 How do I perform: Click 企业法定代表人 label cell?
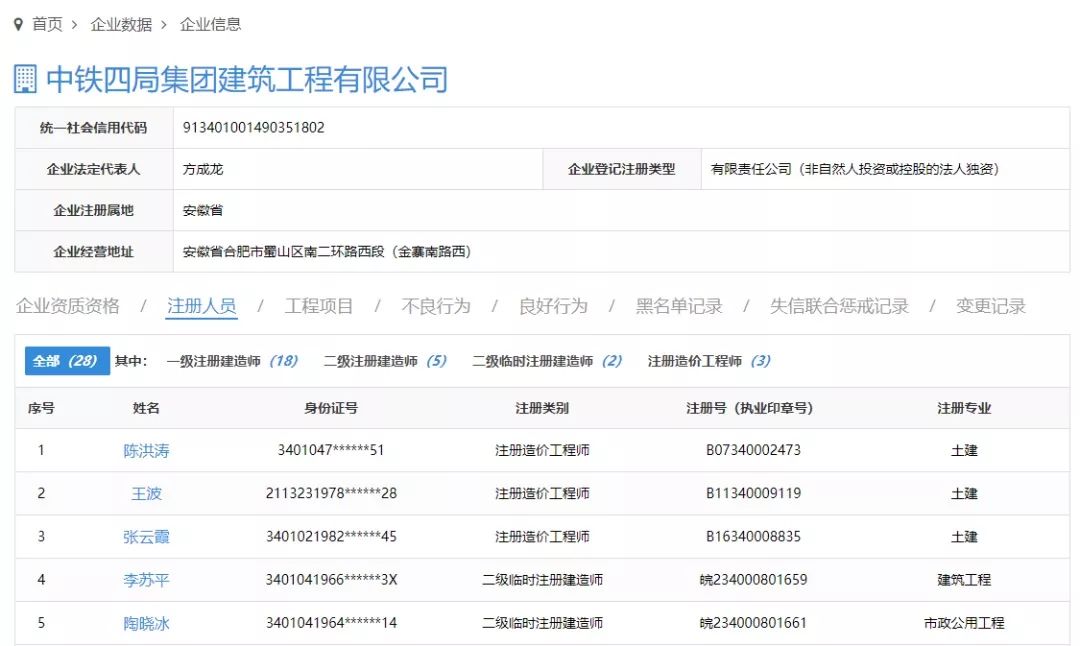tap(94, 169)
